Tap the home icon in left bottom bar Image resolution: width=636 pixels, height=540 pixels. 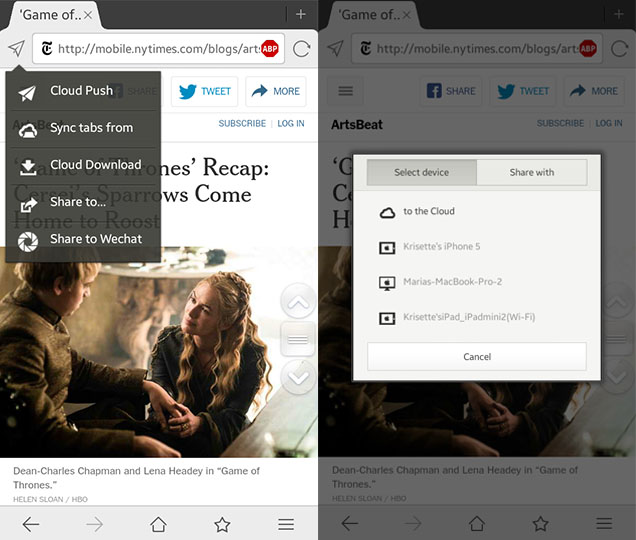coord(158,524)
